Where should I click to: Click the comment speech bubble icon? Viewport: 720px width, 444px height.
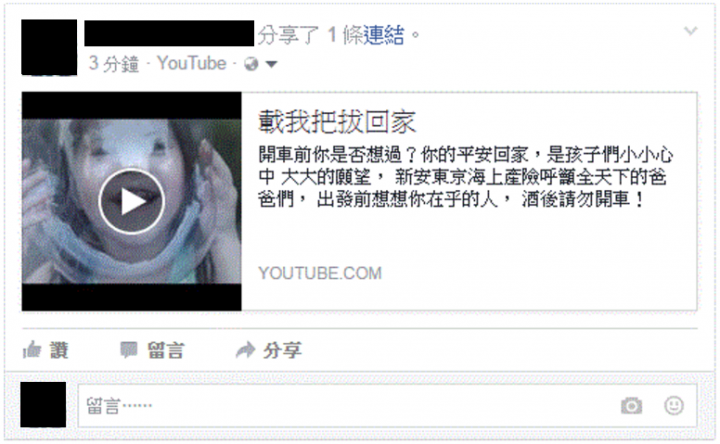coord(129,350)
